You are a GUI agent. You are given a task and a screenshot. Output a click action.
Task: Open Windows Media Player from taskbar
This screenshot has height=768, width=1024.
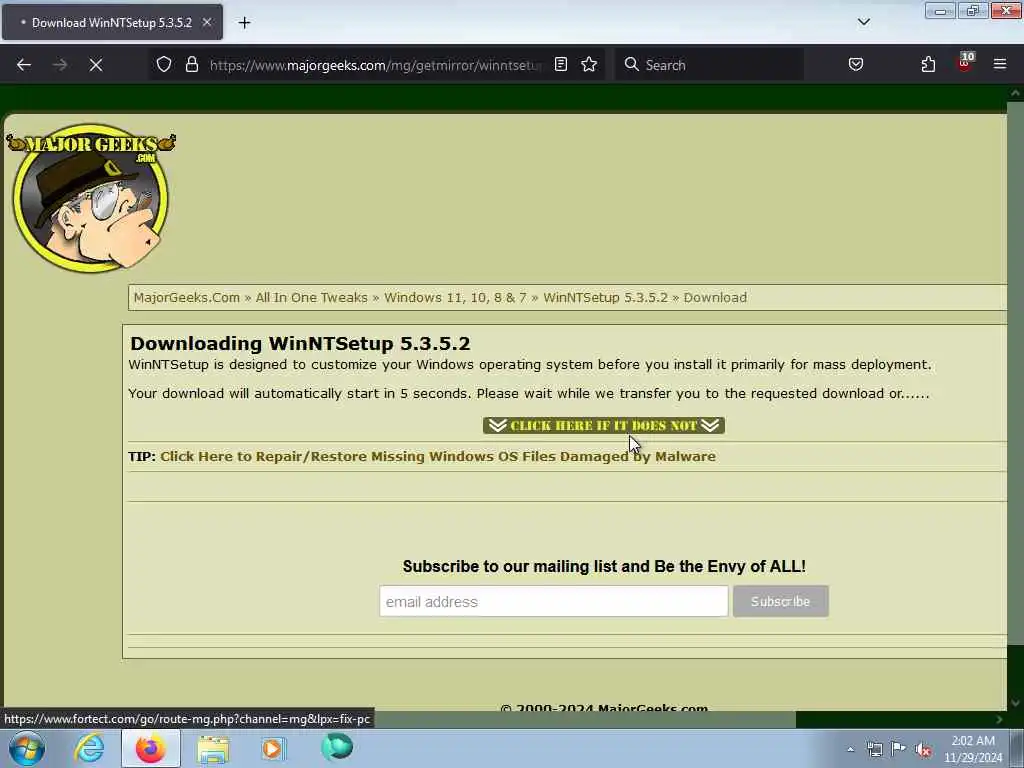pyautogui.click(x=273, y=749)
